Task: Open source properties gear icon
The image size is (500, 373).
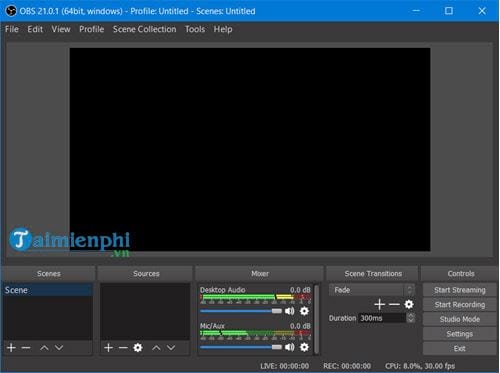Action: click(138, 348)
